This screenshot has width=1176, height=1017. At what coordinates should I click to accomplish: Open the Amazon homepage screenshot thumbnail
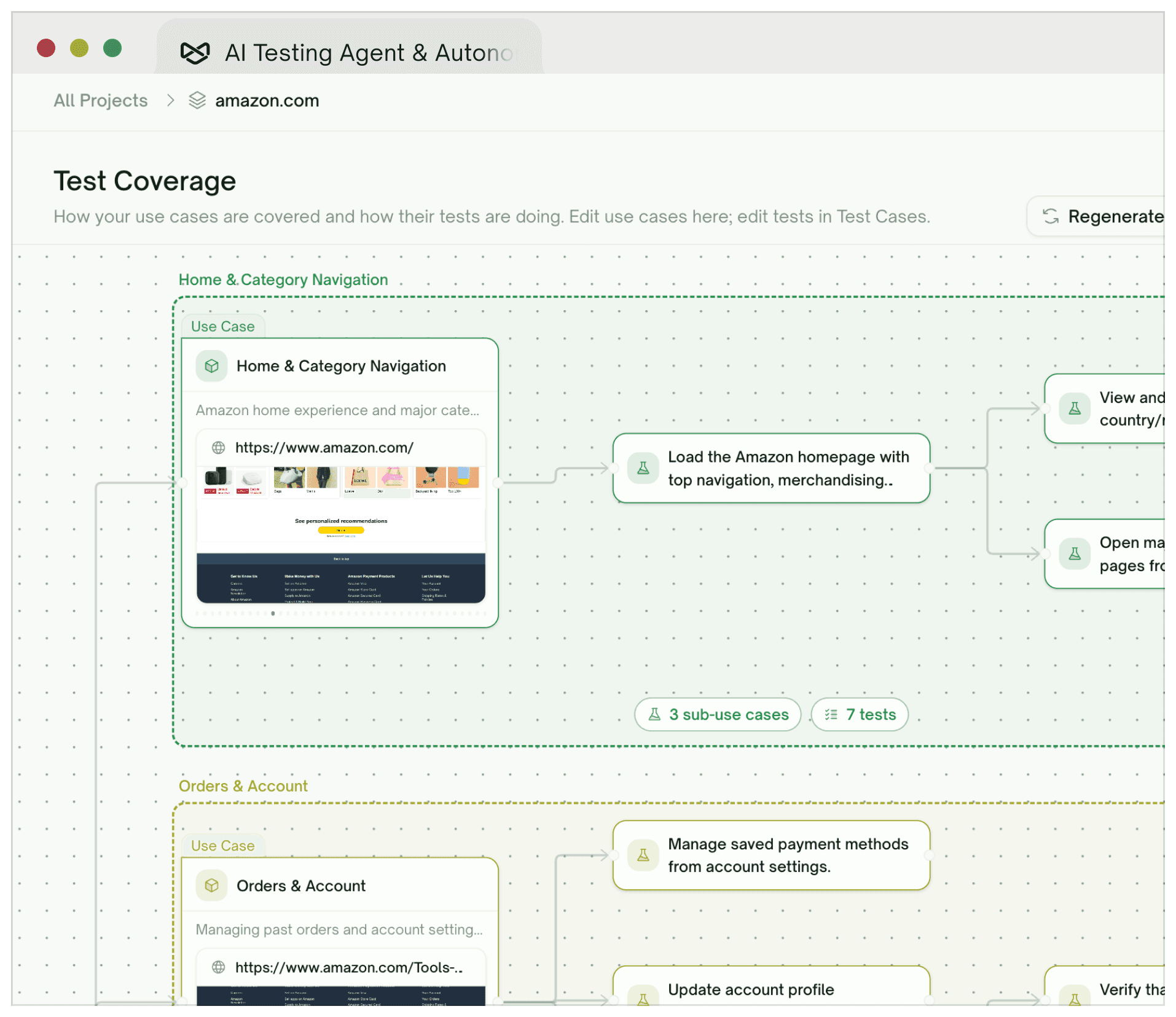tap(341, 534)
